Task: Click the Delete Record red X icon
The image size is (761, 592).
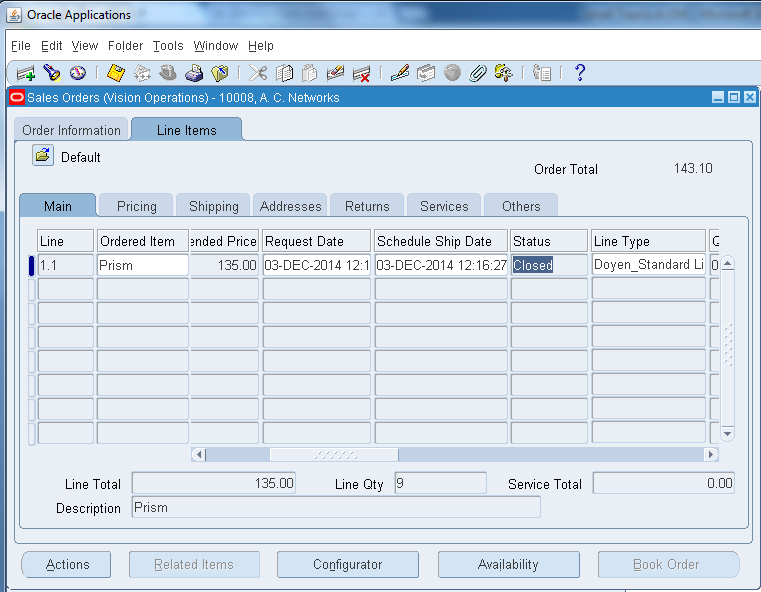Action: pyautogui.click(x=362, y=74)
